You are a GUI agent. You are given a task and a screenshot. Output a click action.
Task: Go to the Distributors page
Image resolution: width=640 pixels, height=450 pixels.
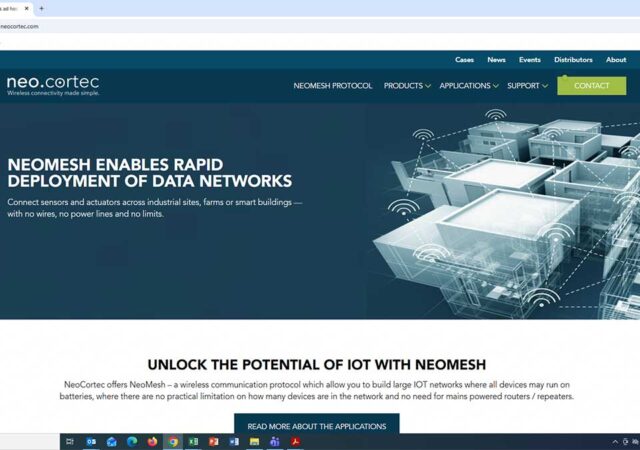(x=573, y=60)
